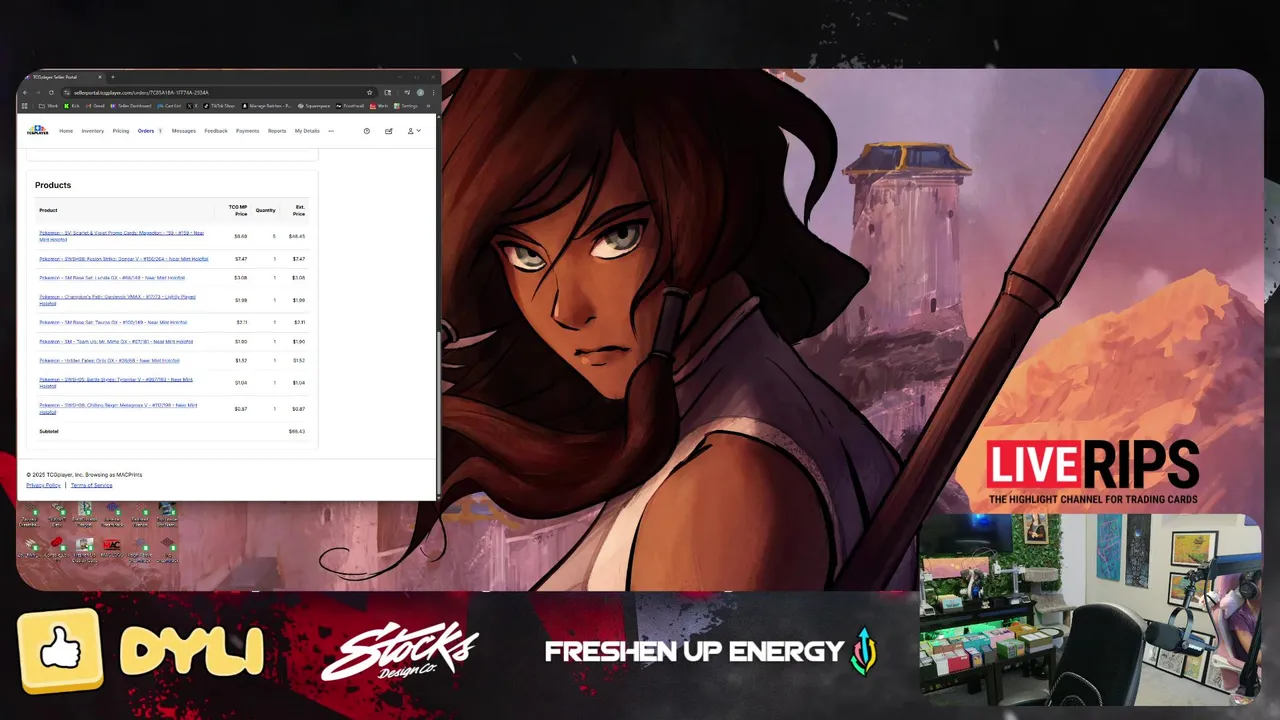1280x720 pixels.
Task: Open the Card List bookmark
Action: pyautogui.click(x=169, y=106)
